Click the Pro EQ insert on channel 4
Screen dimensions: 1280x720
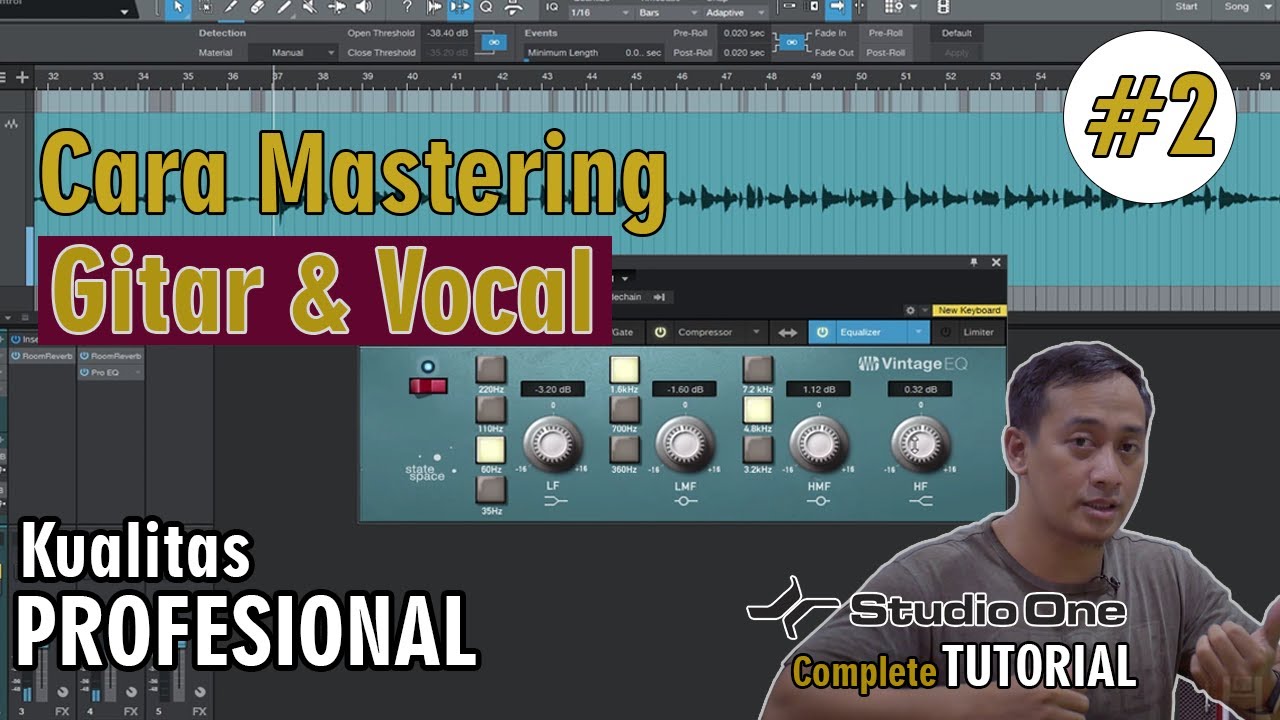(111, 373)
